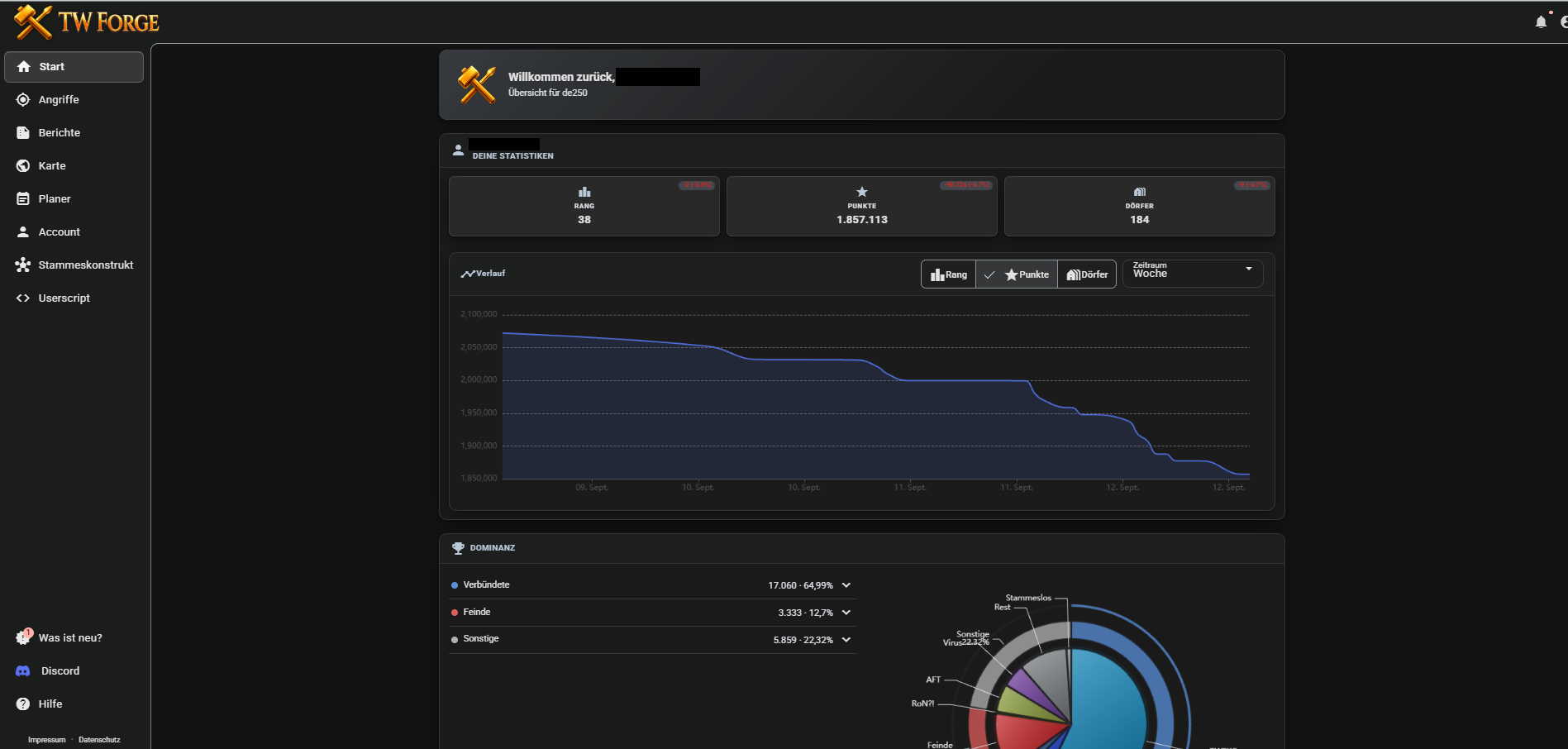Click the Feinde value 3.333 · 12,7%
Image resolution: width=1568 pixels, height=749 pixels.
[x=805, y=613]
